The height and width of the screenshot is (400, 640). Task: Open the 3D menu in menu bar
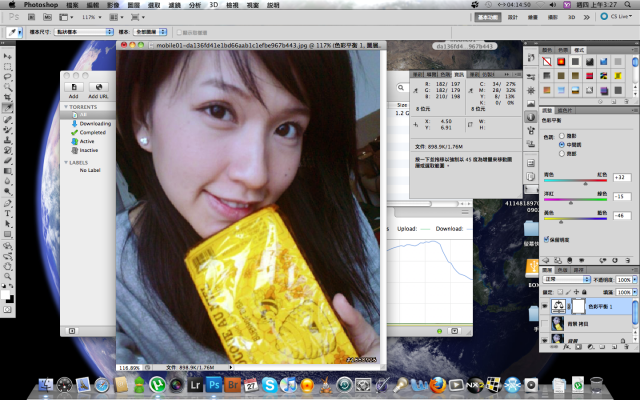(x=213, y=5)
